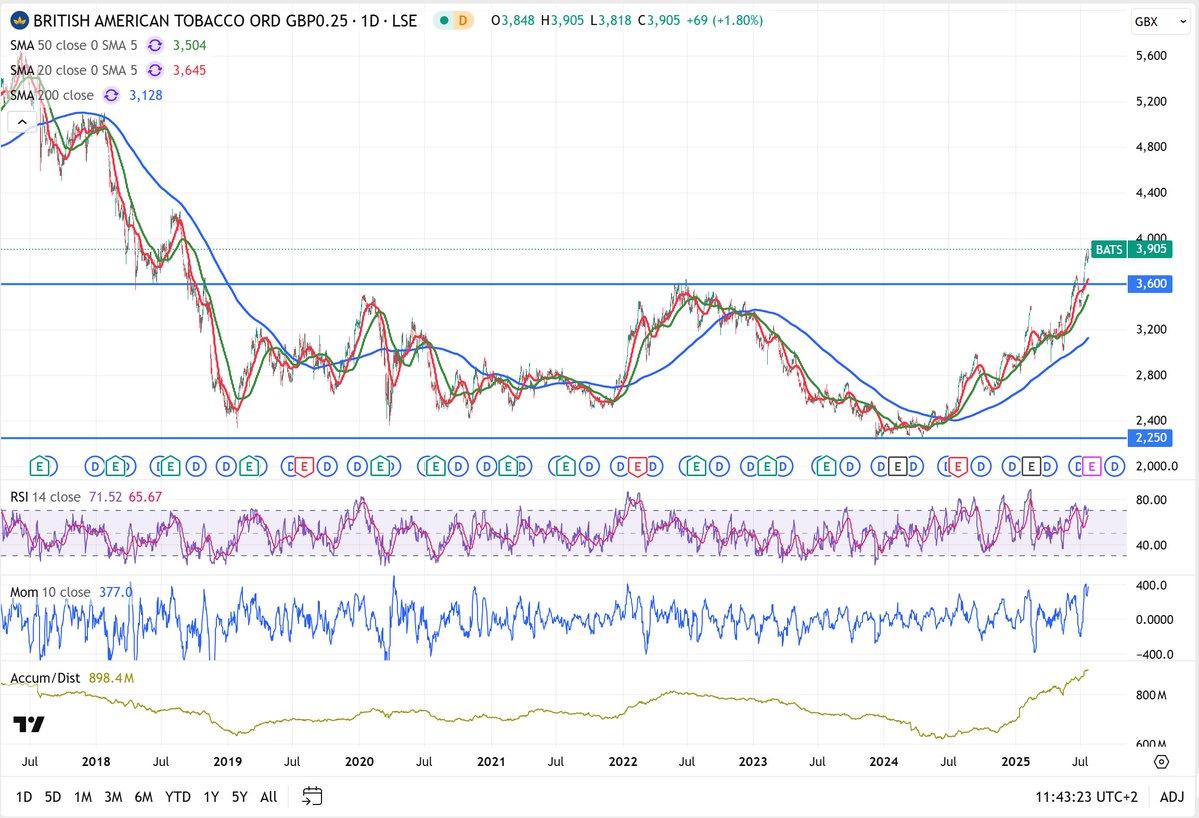
Task: Click the SMA 200 value 3,128
Action: point(145,96)
